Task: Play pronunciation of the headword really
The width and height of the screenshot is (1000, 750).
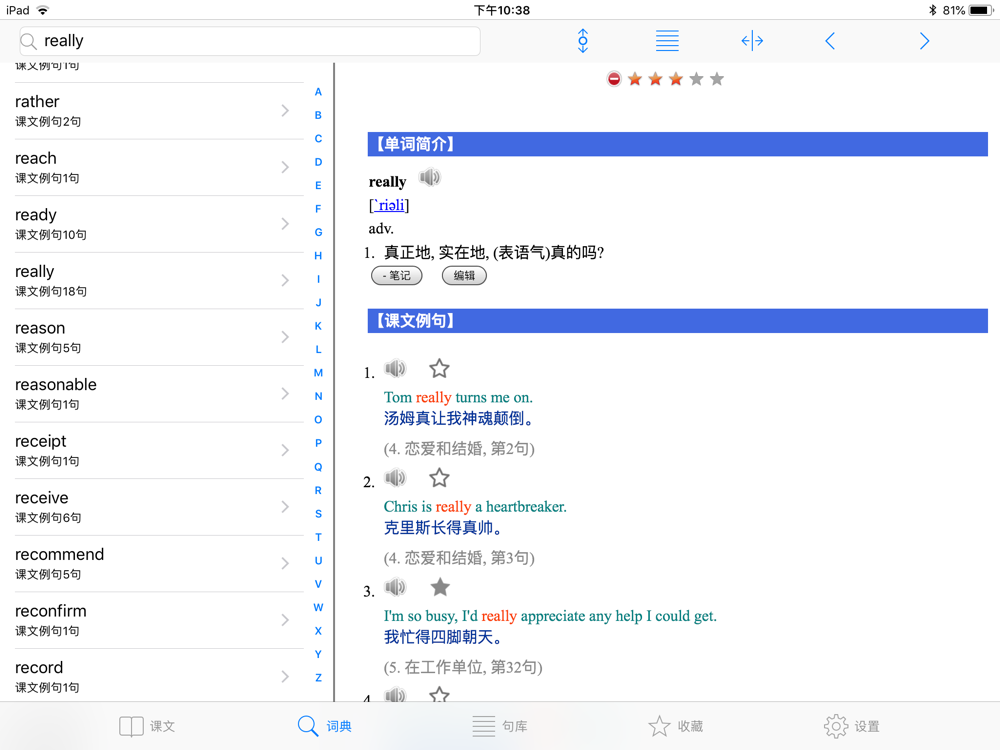Action: [430, 178]
